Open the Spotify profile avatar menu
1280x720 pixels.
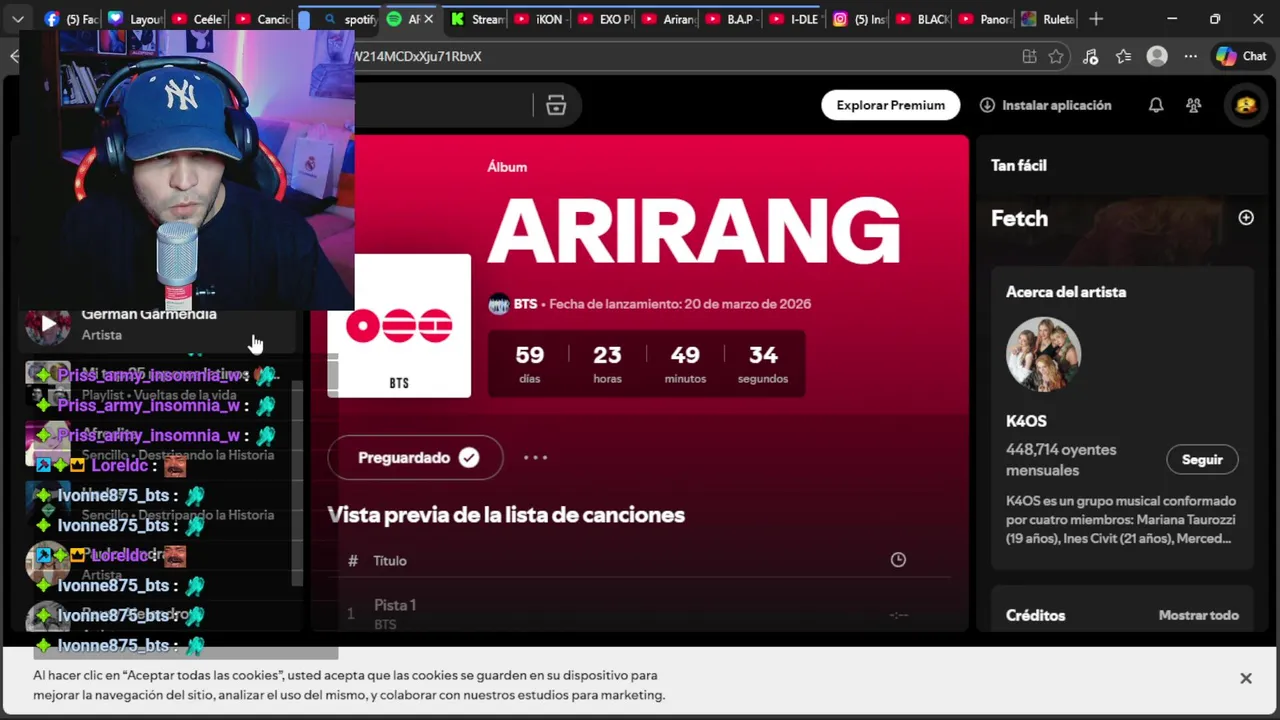(1246, 105)
